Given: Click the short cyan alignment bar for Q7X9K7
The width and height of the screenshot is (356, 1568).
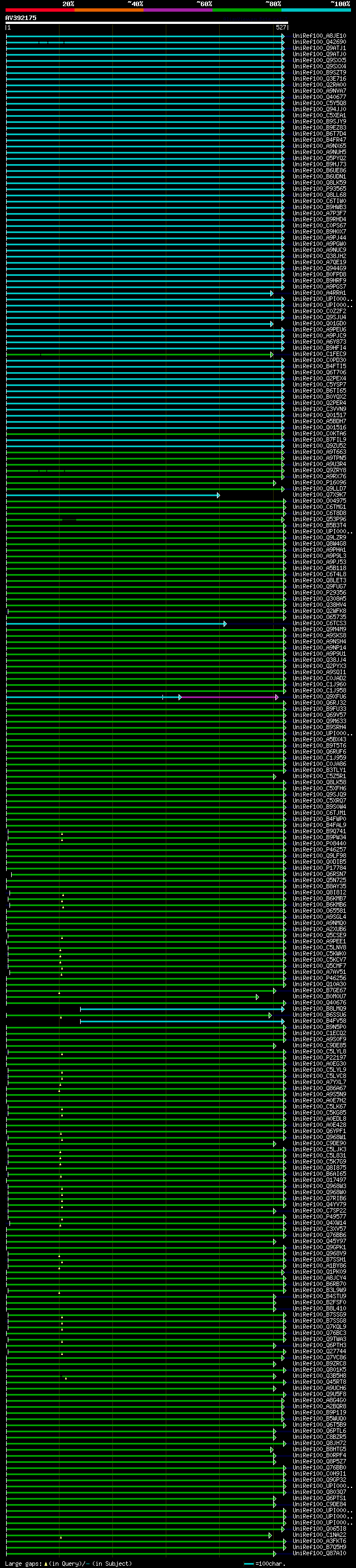Looking at the screenshot, I should click(112, 495).
